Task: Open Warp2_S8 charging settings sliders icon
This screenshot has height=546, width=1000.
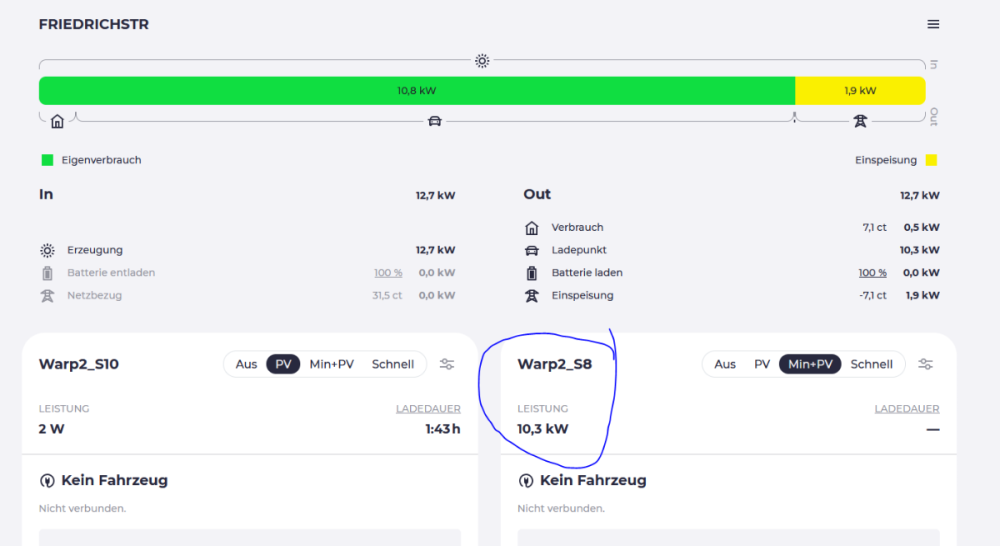Action: [926, 364]
